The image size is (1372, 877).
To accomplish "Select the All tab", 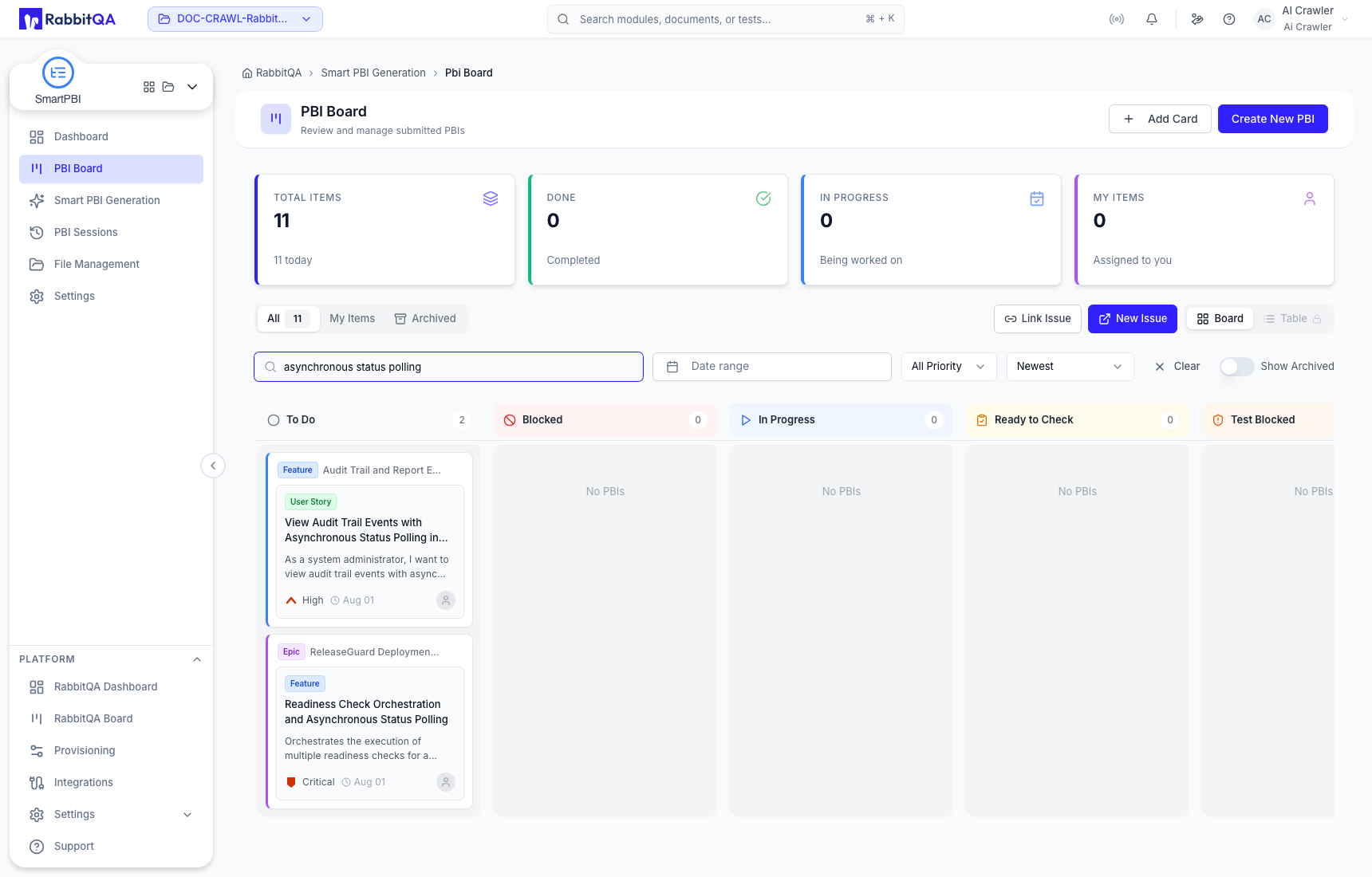I will pyautogui.click(x=287, y=319).
